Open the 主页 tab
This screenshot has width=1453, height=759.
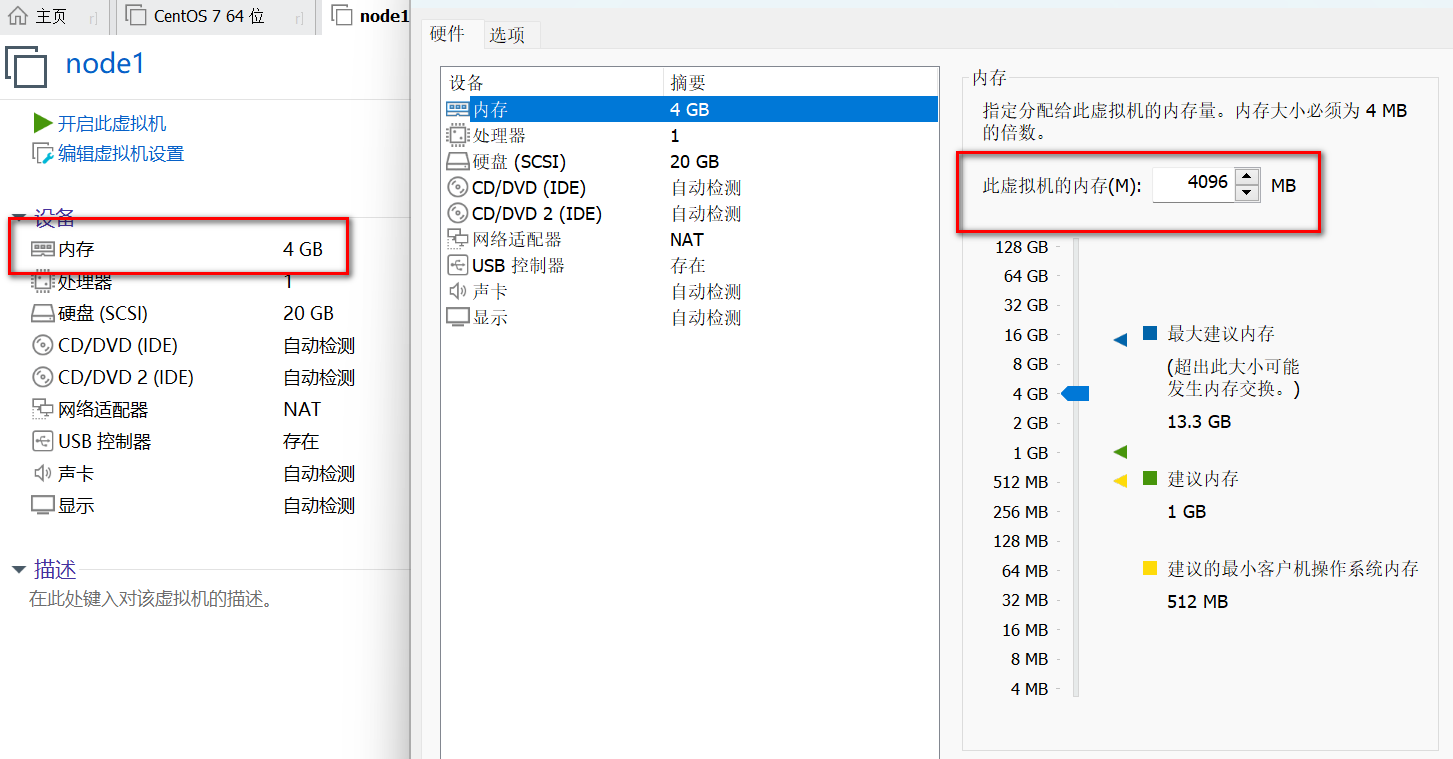point(52,16)
